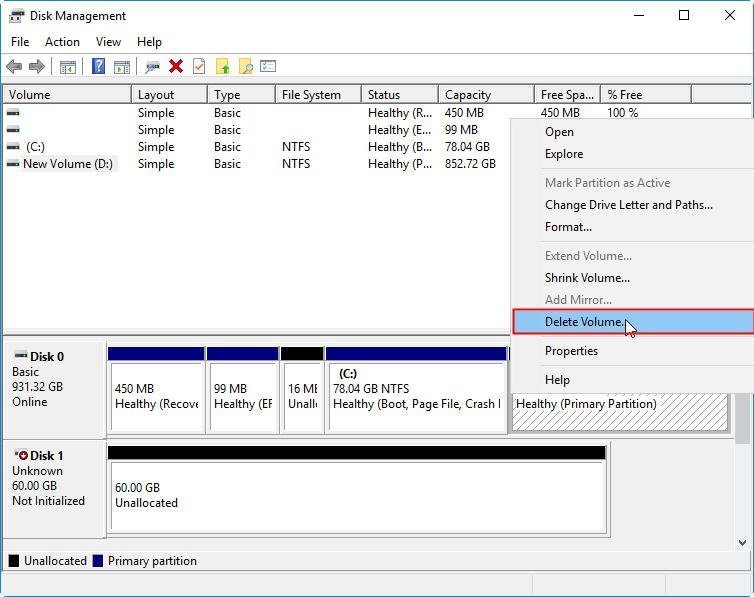Select Shrink Volume in the context menu
The height and width of the screenshot is (597, 754).
pos(587,278)
